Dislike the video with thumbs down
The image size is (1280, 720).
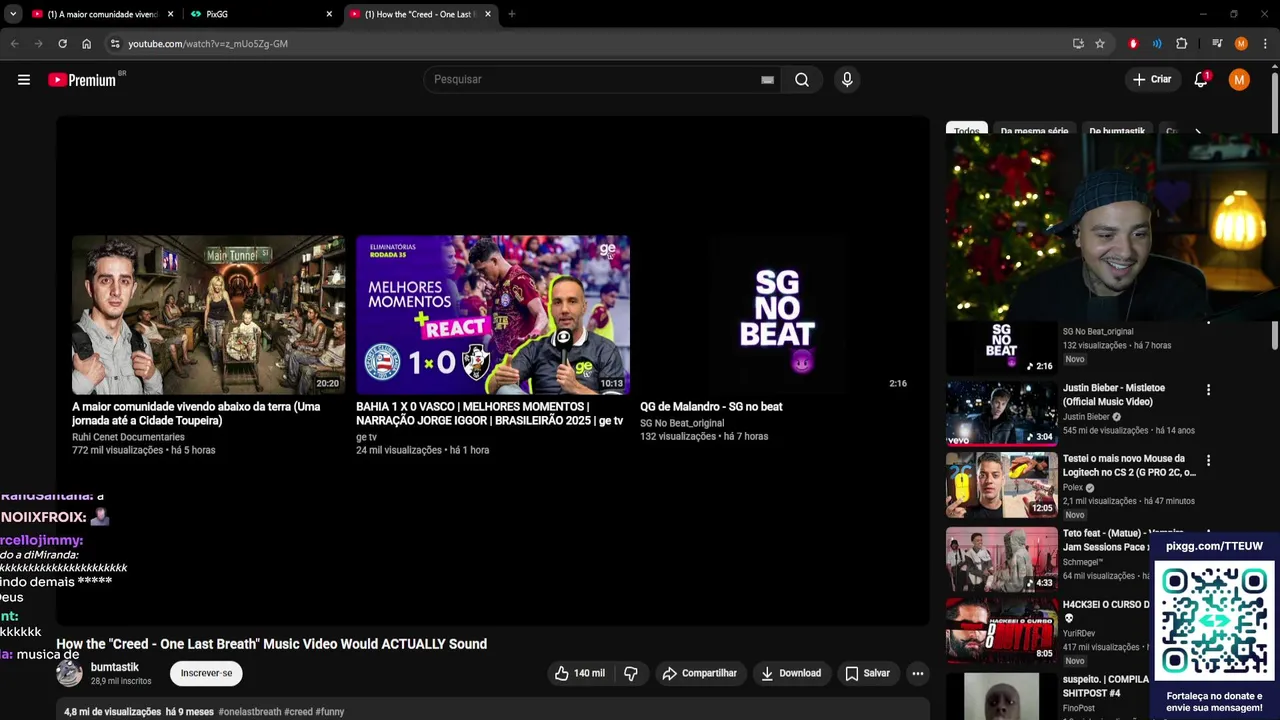click(631, 673)
